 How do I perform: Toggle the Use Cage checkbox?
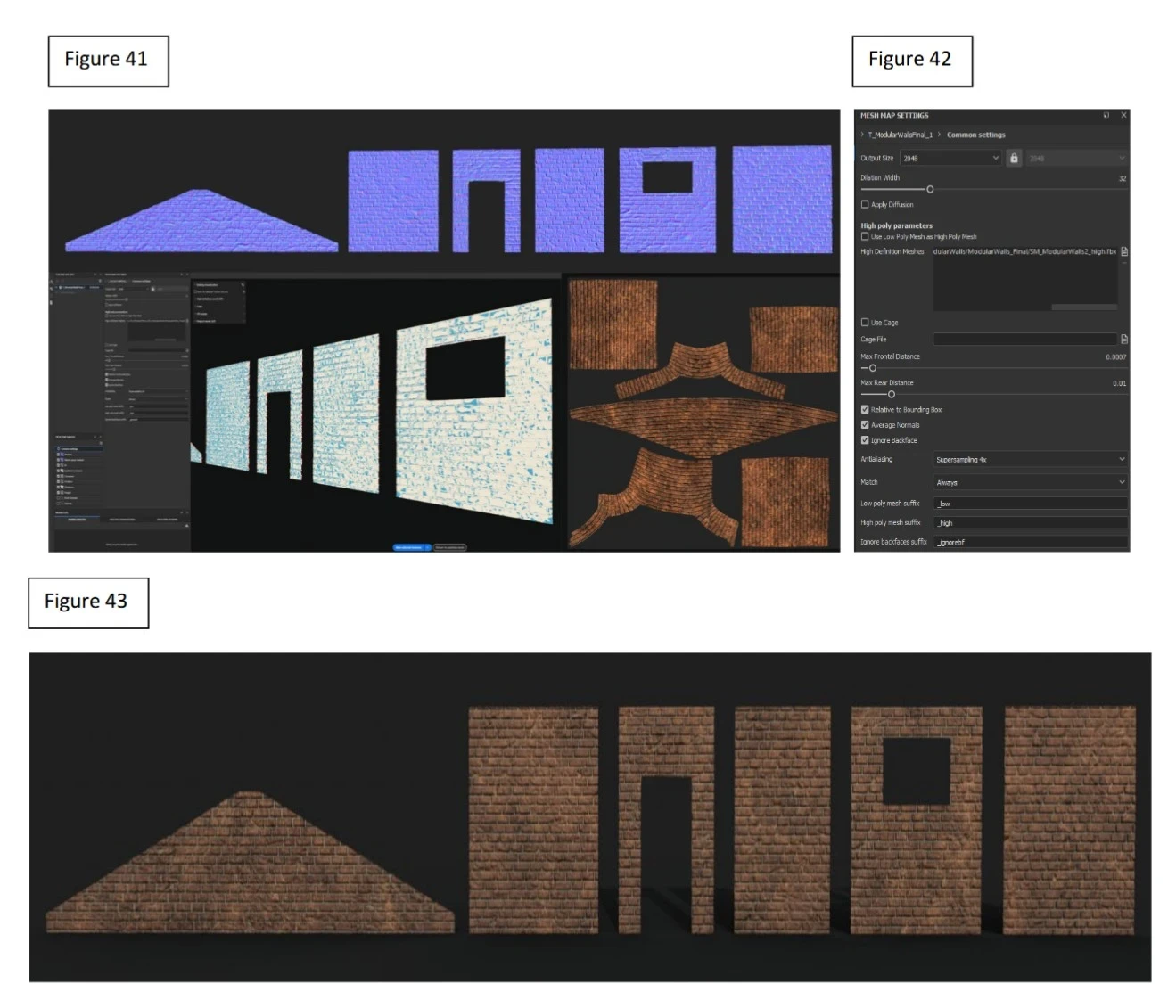(x=865, y=322)
